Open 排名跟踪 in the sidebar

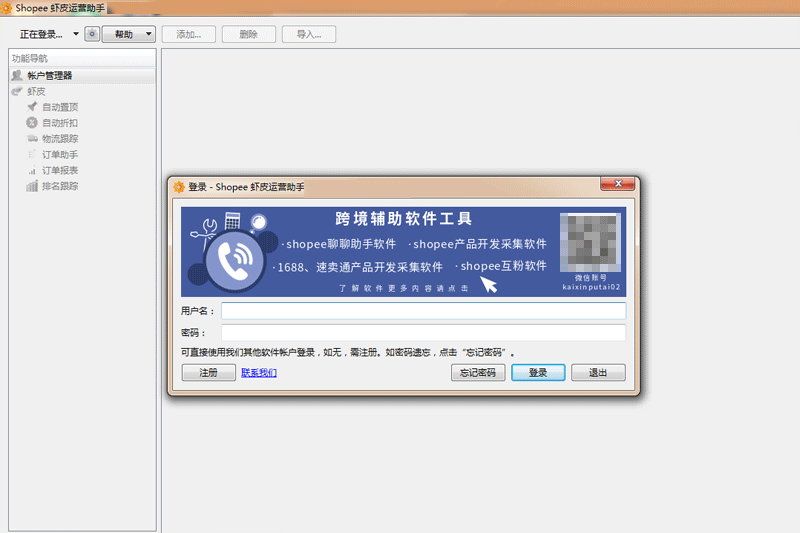tap(60, 186)
